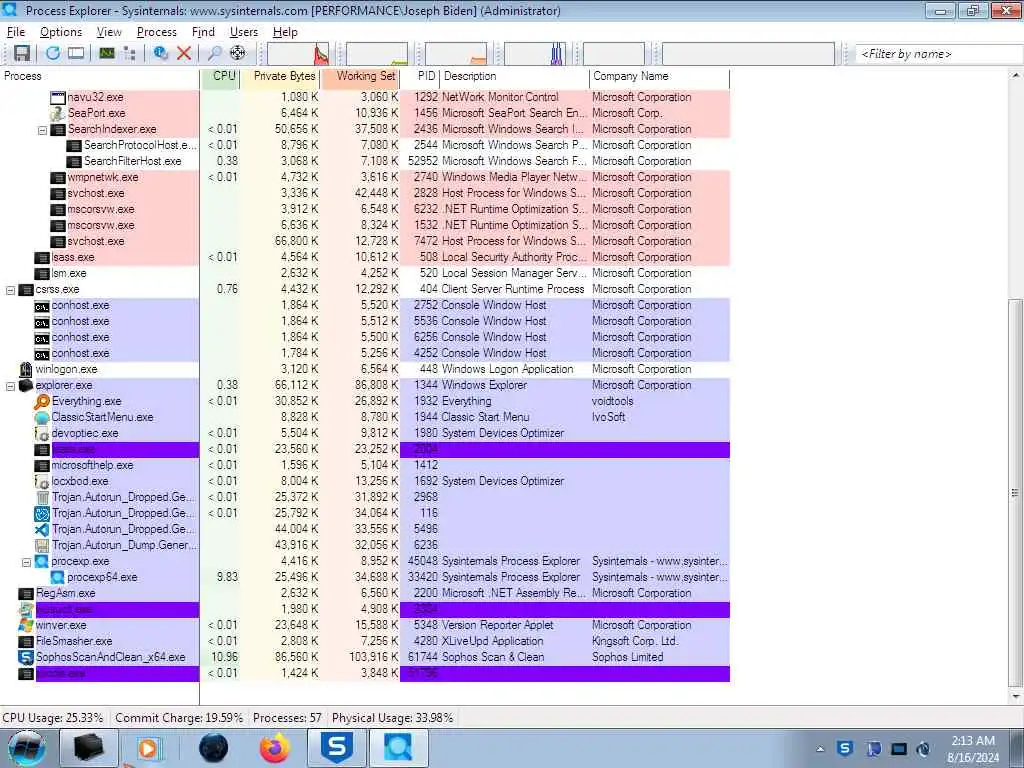Image resolution: width=1024 pixels, height=768 pixels.
Task: Open the media player taskbar icon
Action: [148, 748]
